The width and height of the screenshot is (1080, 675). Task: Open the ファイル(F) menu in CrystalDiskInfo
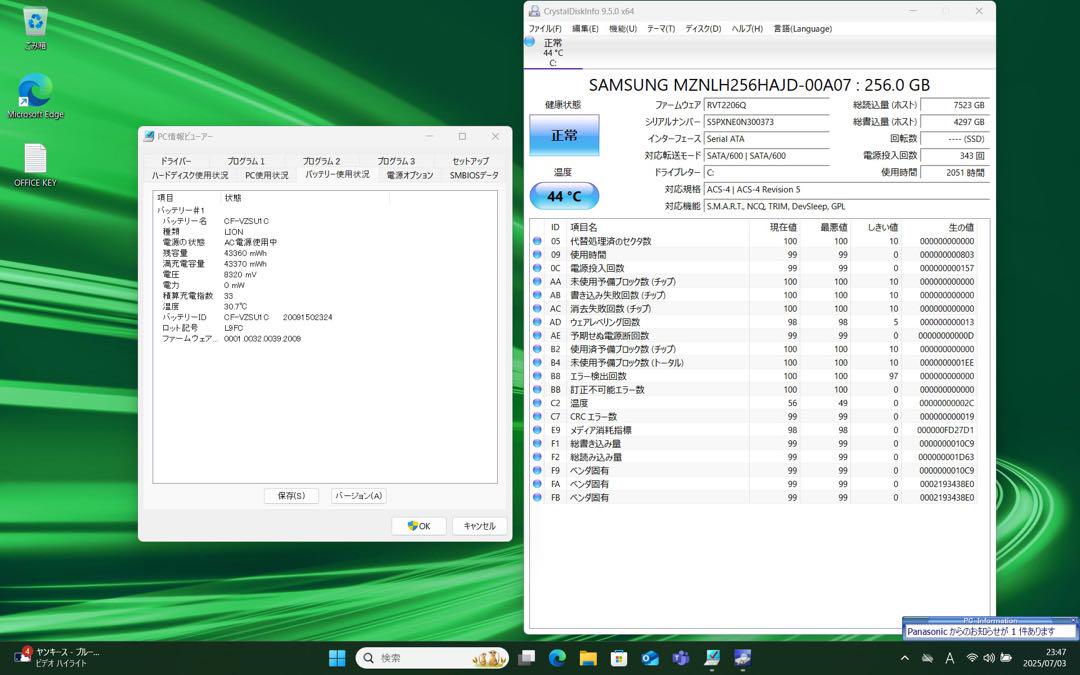(x=545, y=29)
